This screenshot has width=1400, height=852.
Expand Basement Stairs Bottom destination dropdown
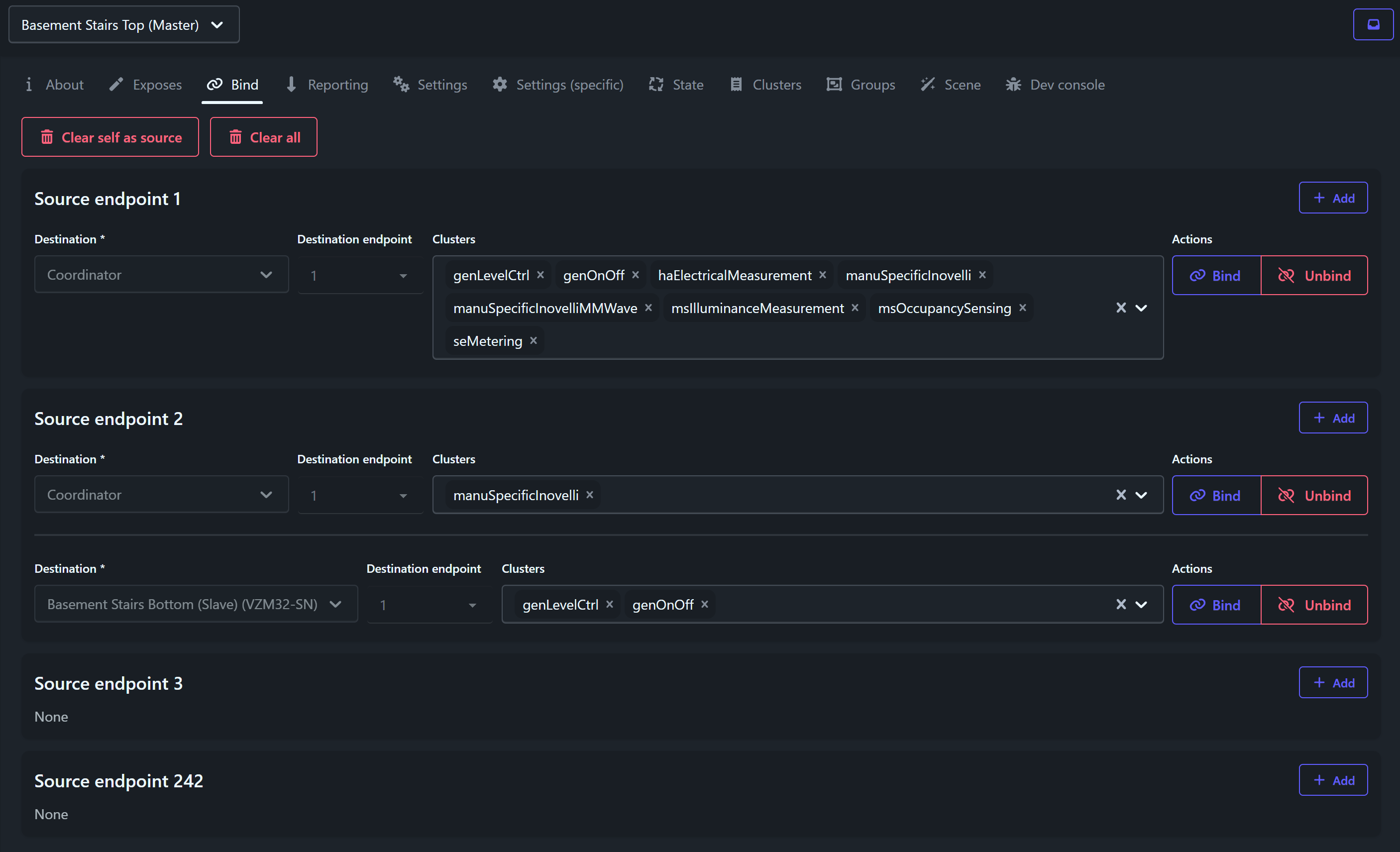click(x=196, y=604)
